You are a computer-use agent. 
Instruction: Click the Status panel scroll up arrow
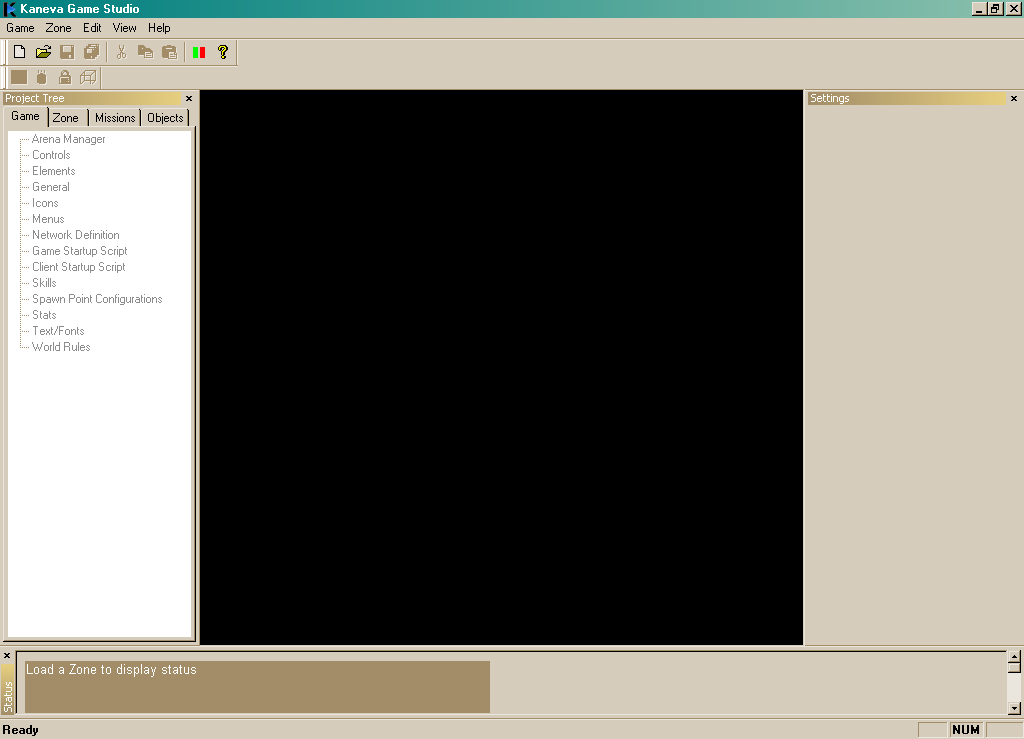coord(1014,657)
